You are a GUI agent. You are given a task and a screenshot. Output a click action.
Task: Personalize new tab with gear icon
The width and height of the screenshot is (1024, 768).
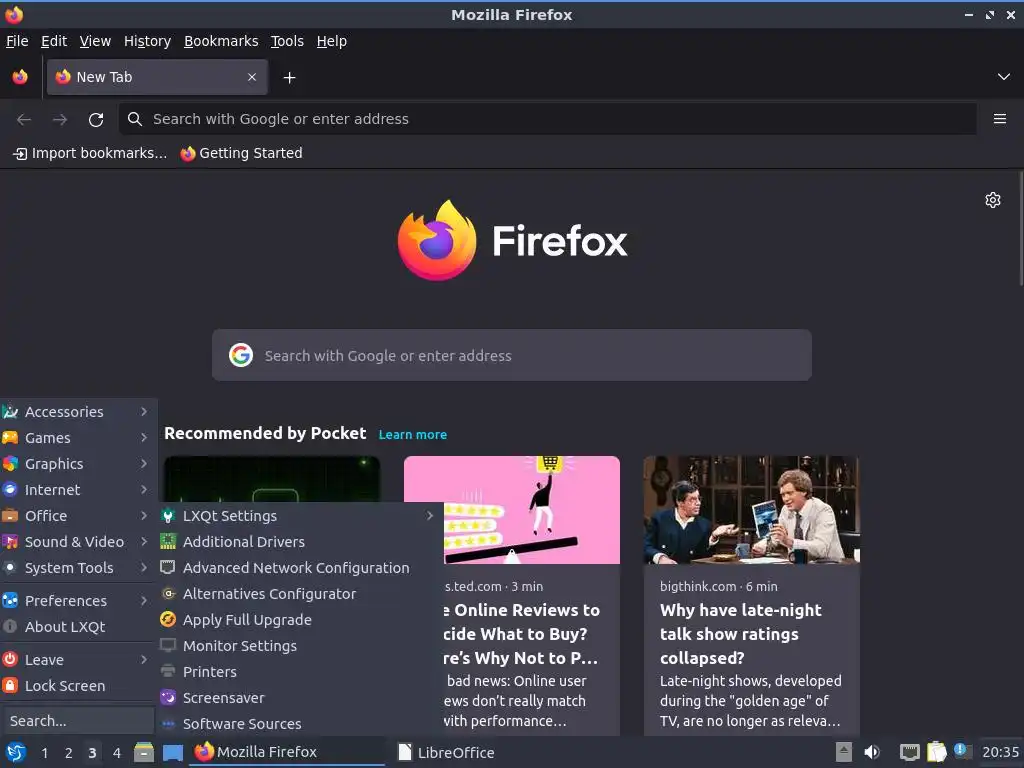[x=993, y=200]
